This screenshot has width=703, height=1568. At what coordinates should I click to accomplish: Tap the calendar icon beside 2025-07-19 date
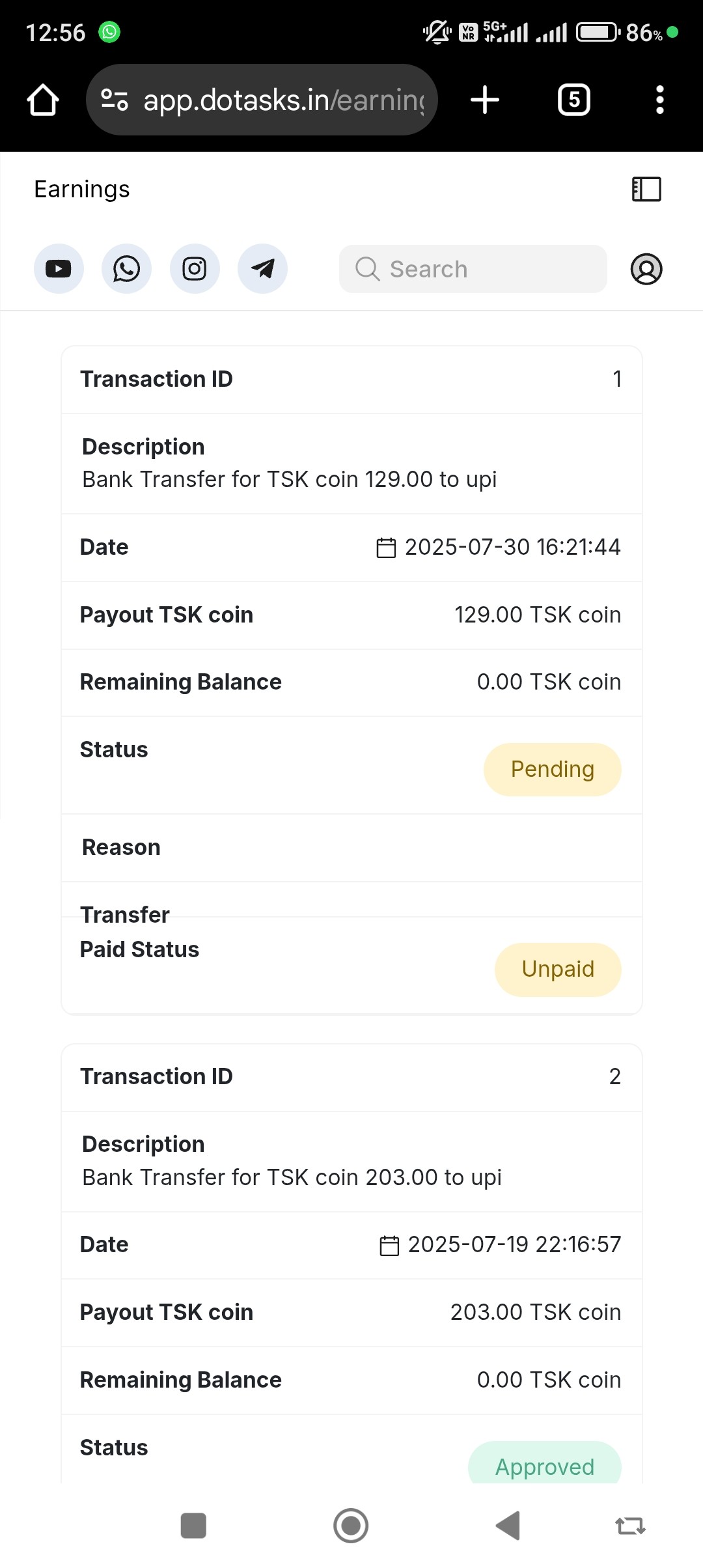coord(389,1245)
